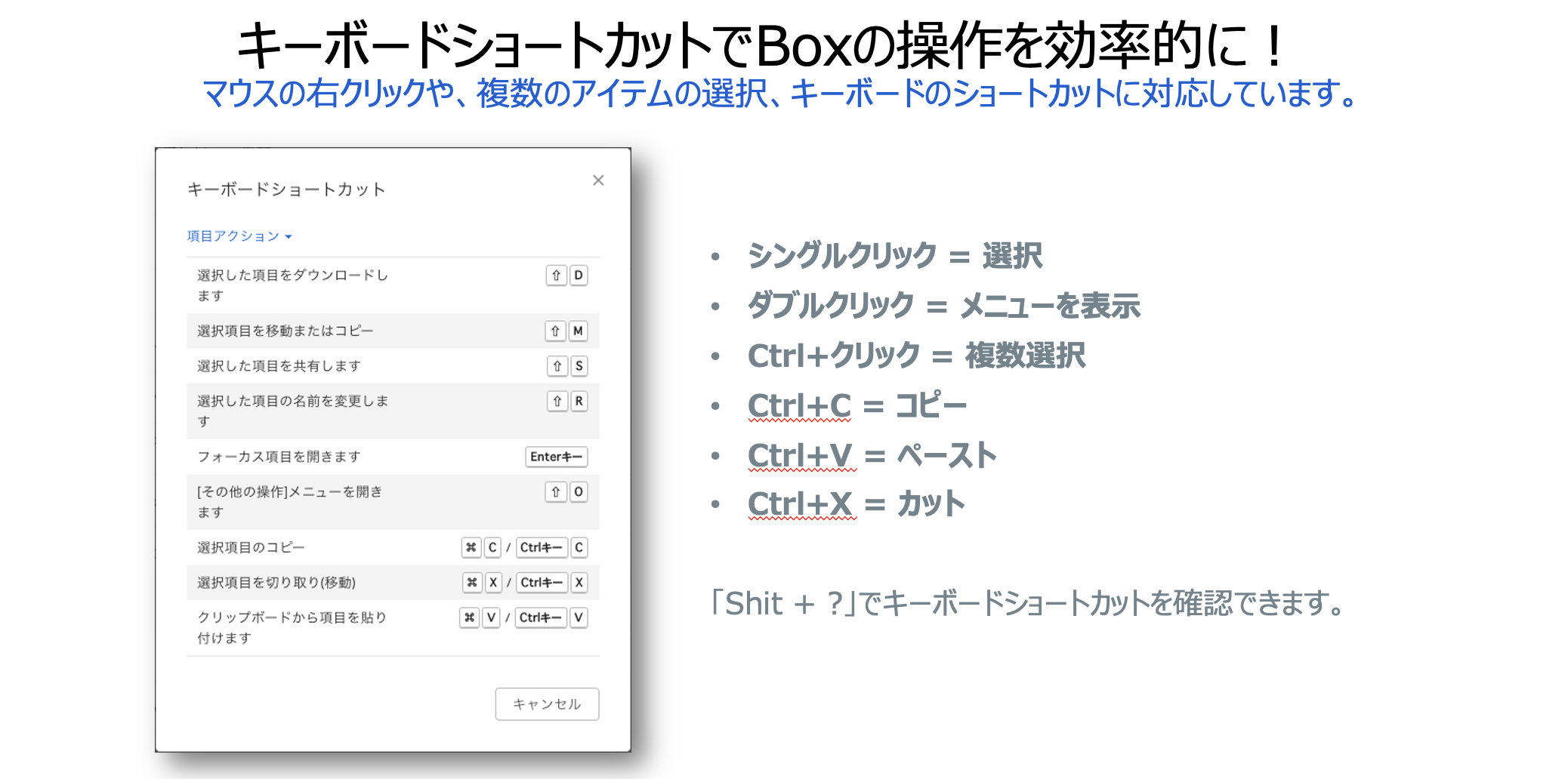Click the Shift arrow icon in download row

(556, 276)
